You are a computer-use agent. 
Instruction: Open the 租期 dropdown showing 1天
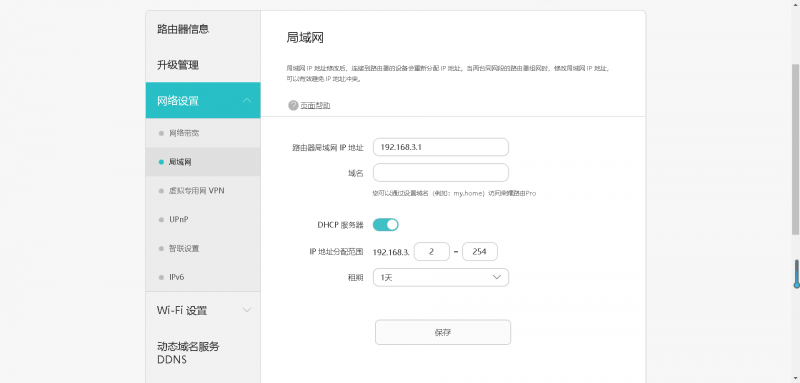point(441,277)
